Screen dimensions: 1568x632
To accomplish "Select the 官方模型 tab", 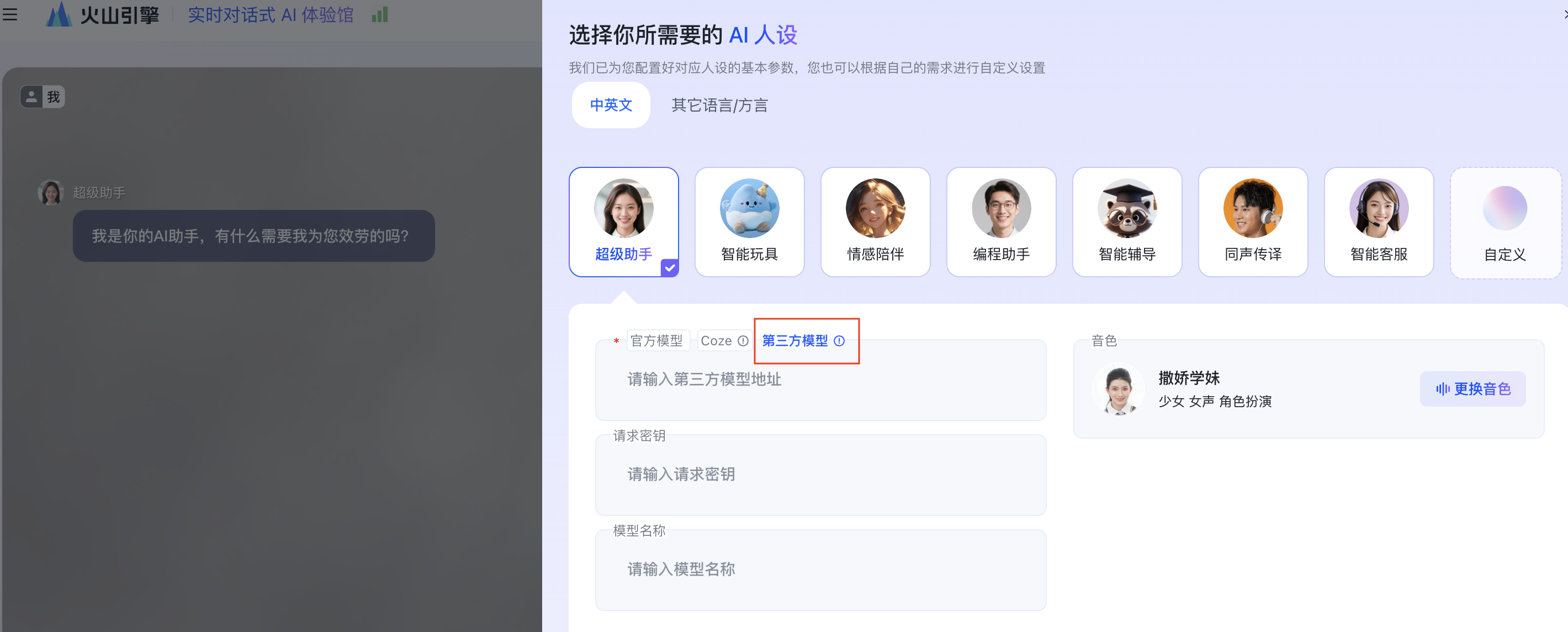I will [x=657, y=340].
